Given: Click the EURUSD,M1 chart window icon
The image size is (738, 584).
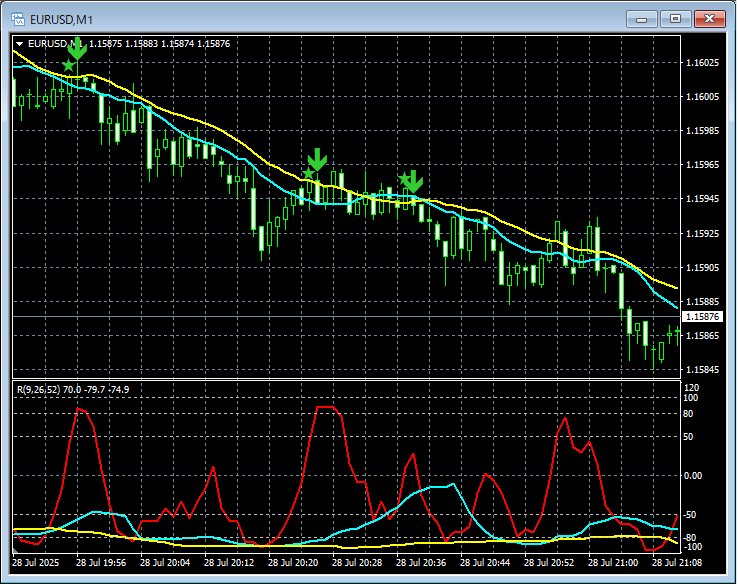Looking at the screenshot, I should pyautogui.click(x=17, y=19).
